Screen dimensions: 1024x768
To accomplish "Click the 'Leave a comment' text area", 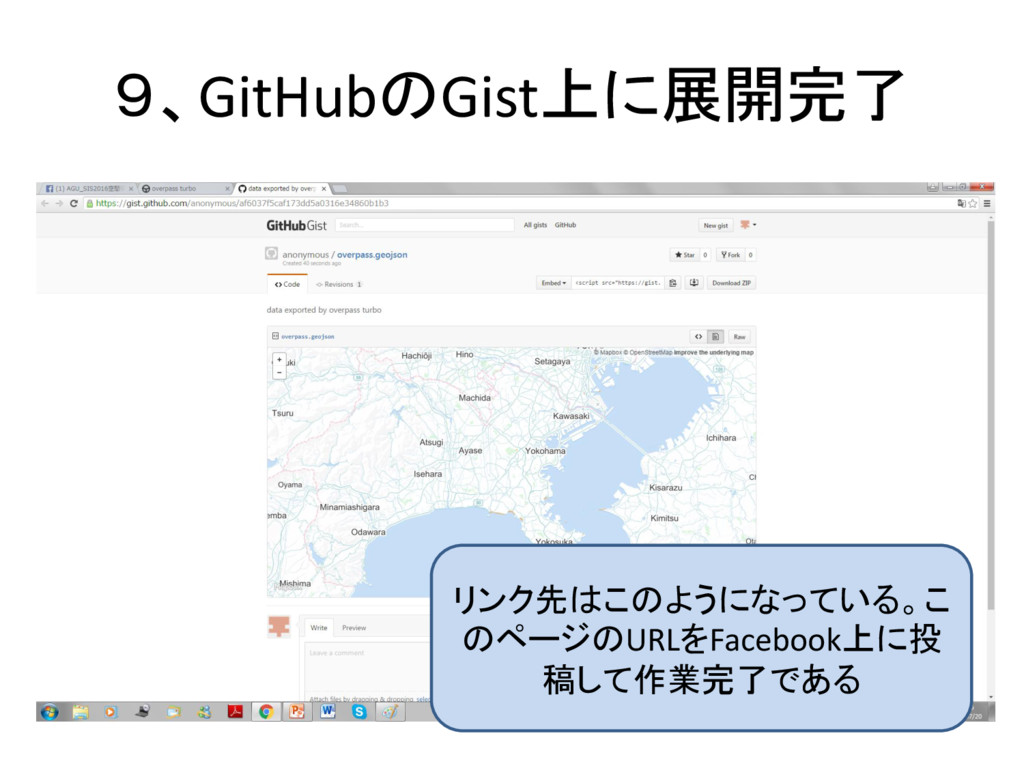I will [x=368, y=666].
